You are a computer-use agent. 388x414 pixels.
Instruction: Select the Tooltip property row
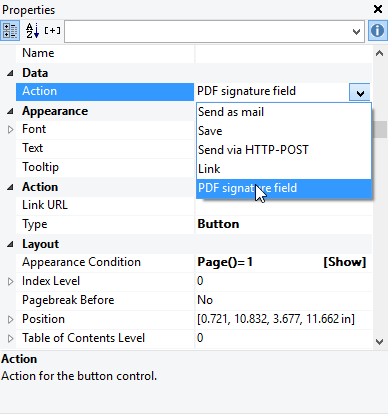pyautogui.click(x=105, y=167)
